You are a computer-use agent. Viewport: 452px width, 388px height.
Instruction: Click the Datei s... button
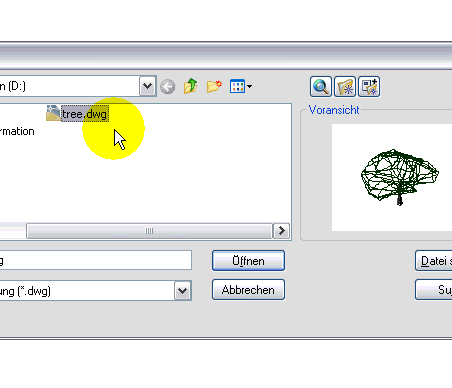pyautogui.click(x=434, y=261)
